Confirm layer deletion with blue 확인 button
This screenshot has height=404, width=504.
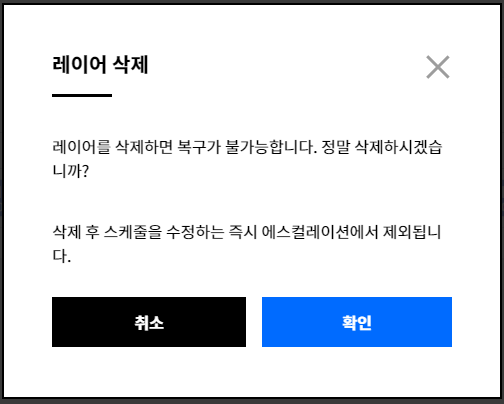click(x=357, y=322)
